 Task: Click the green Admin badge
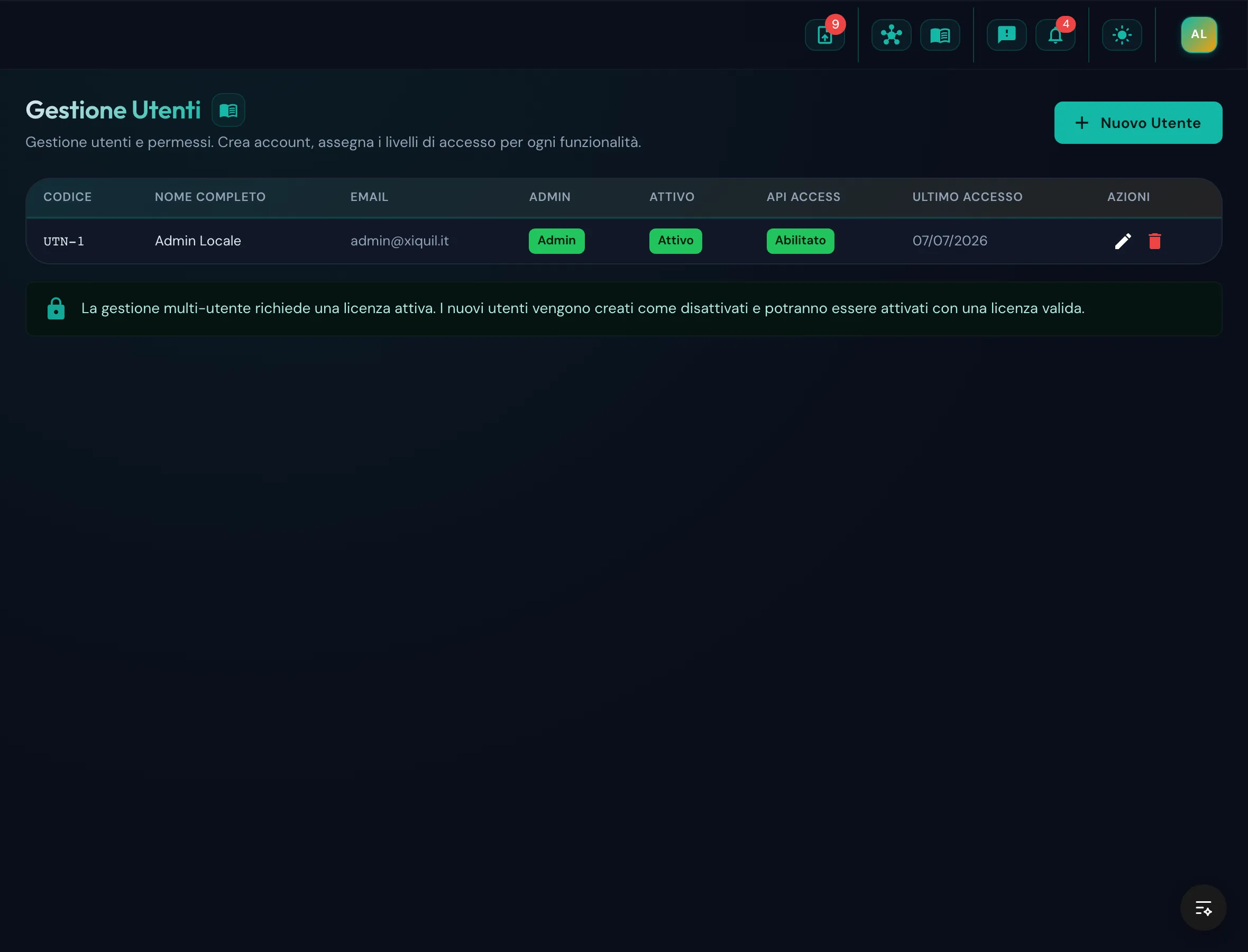coord(556,241)
